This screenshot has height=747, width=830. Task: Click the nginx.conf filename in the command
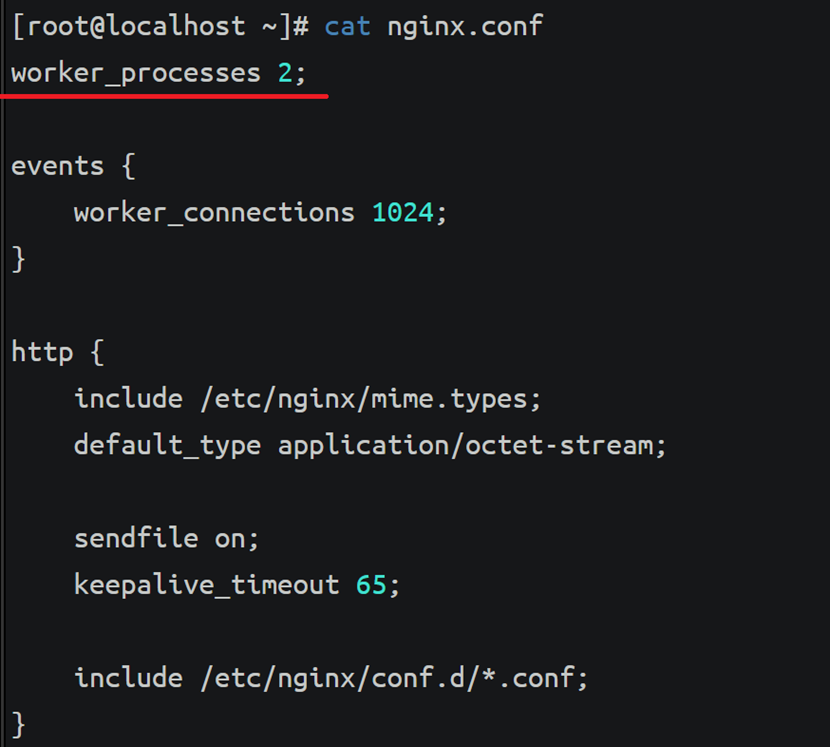(465, 27)
